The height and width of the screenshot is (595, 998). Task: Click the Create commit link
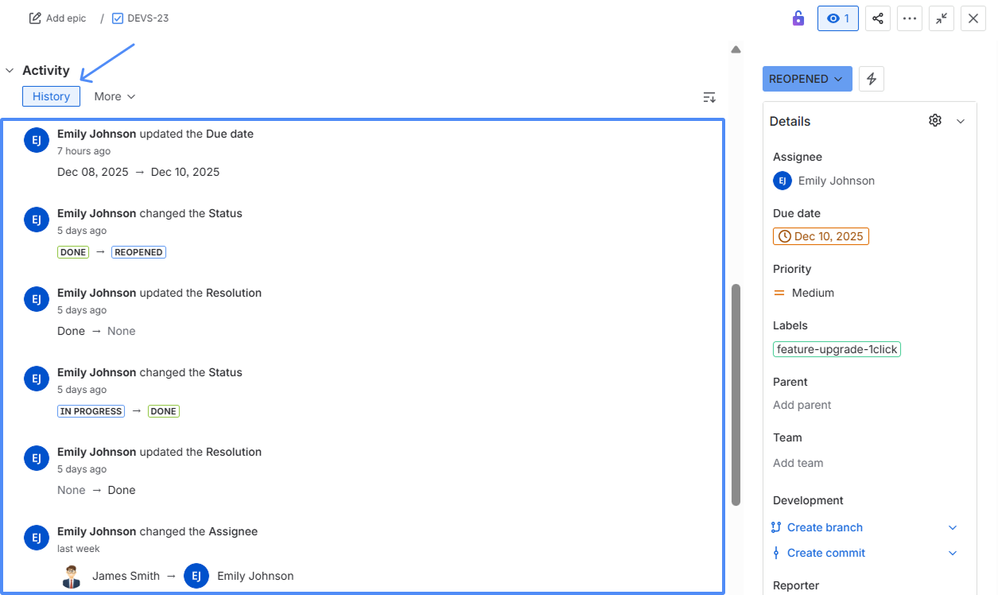[825, 552]
